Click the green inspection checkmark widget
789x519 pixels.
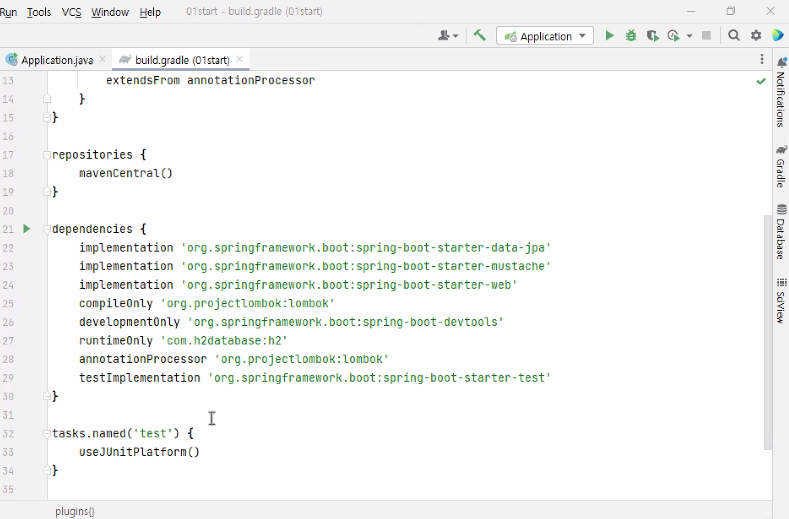click(761, 81)
